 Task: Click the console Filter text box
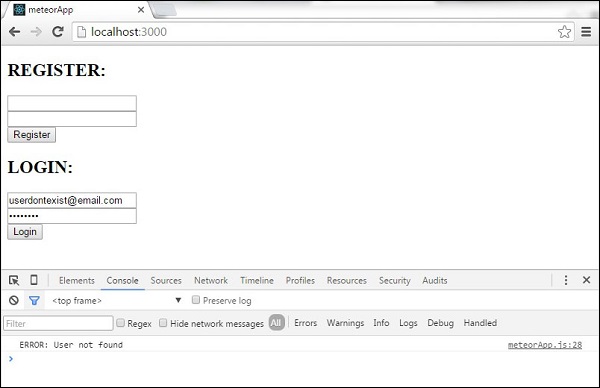point(58,323)
